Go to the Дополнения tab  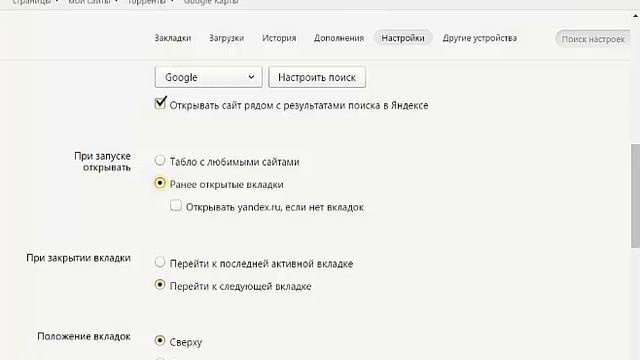tap(339, 38)
